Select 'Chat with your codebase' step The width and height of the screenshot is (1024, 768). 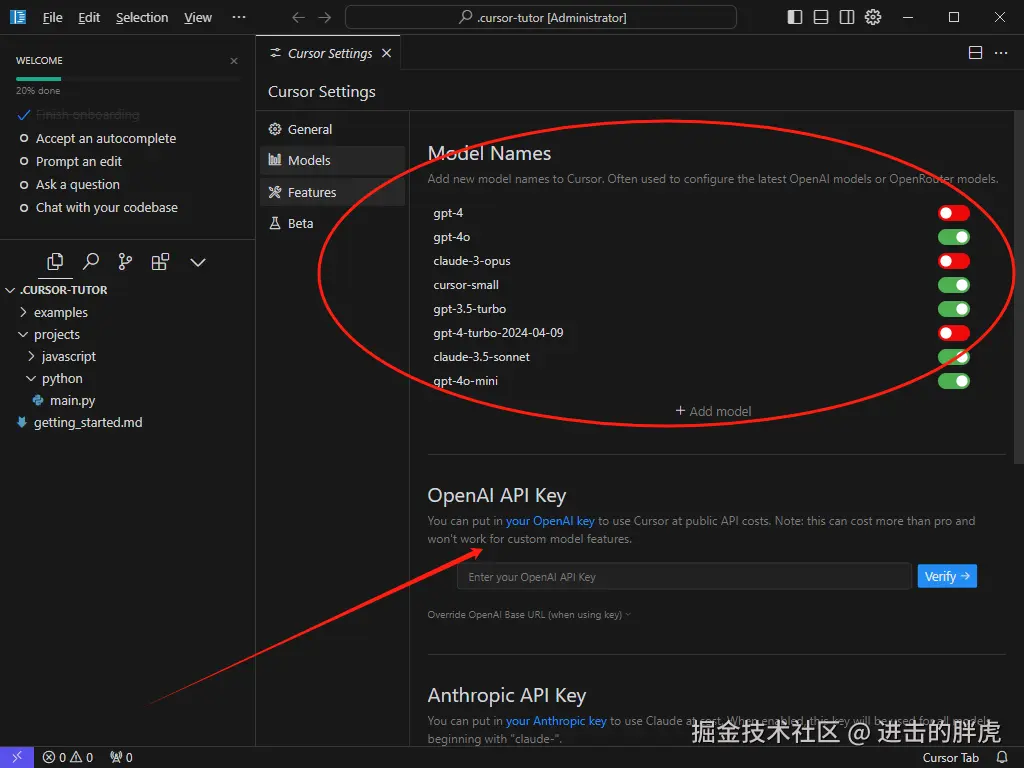[x=106, y=208]
